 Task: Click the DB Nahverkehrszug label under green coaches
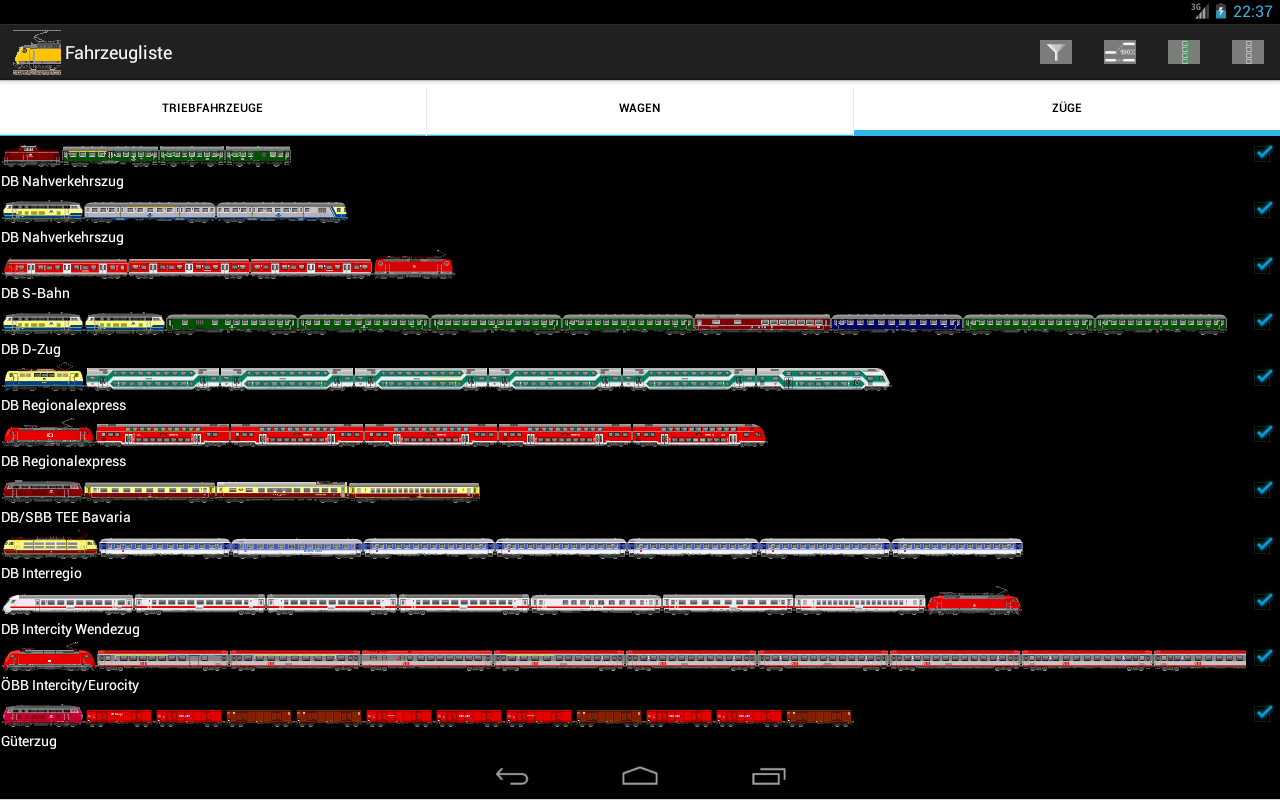[62, 182]
